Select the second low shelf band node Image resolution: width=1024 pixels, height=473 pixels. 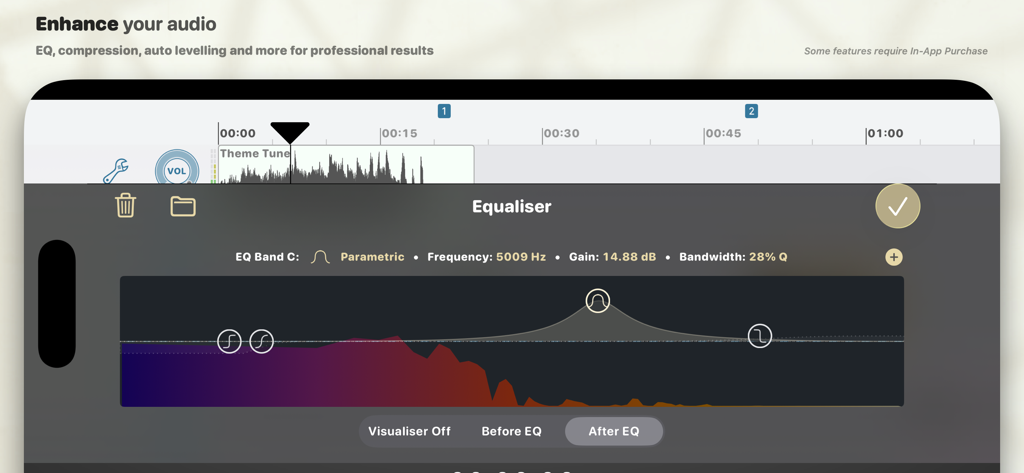(x=262, y=341)
